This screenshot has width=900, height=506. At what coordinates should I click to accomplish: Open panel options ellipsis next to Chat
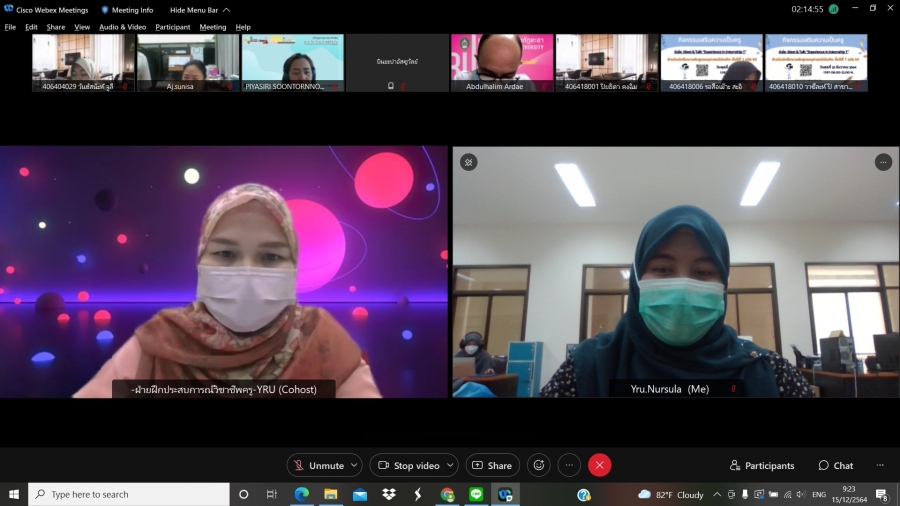(x=880, y=465)
